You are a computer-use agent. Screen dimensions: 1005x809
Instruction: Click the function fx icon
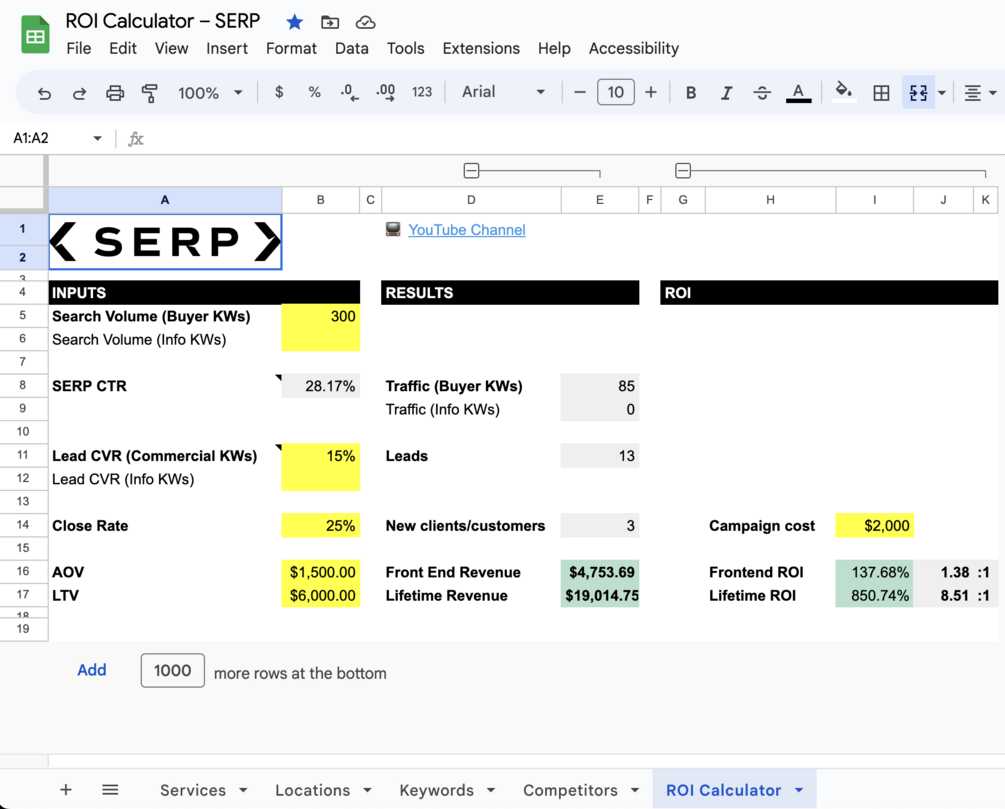tap(136, 138)
